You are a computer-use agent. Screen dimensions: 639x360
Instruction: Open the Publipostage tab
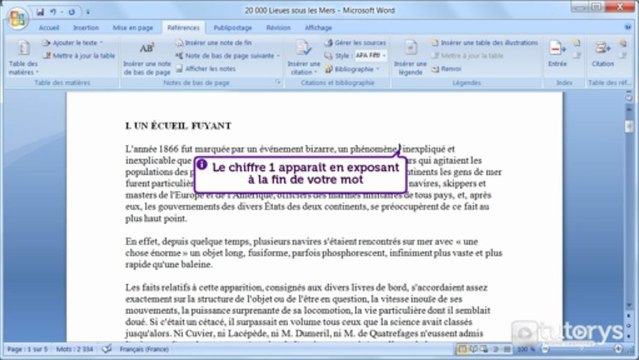233,28
